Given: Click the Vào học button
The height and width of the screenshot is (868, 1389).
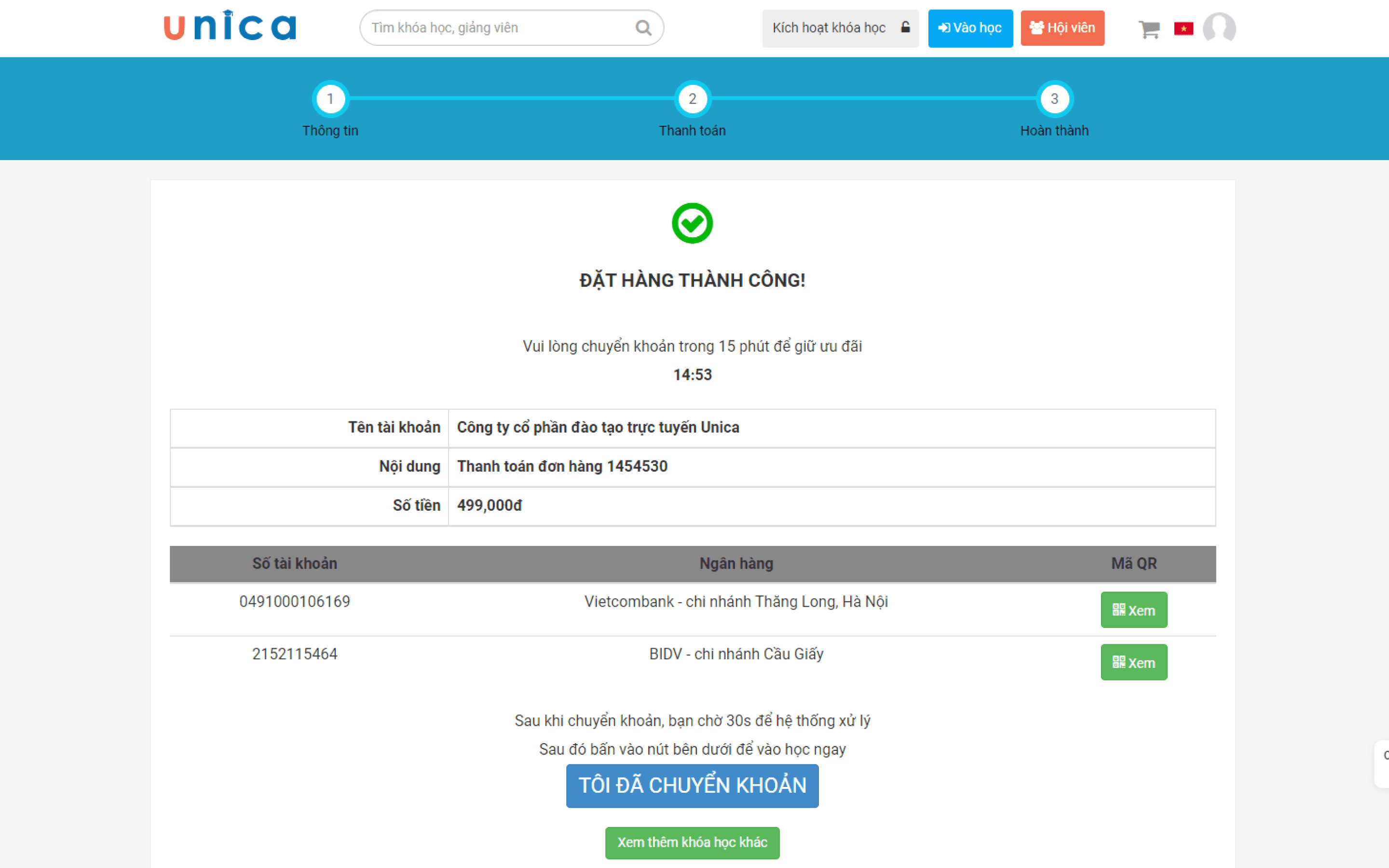Looking at the screenshot, I should 970,28.
